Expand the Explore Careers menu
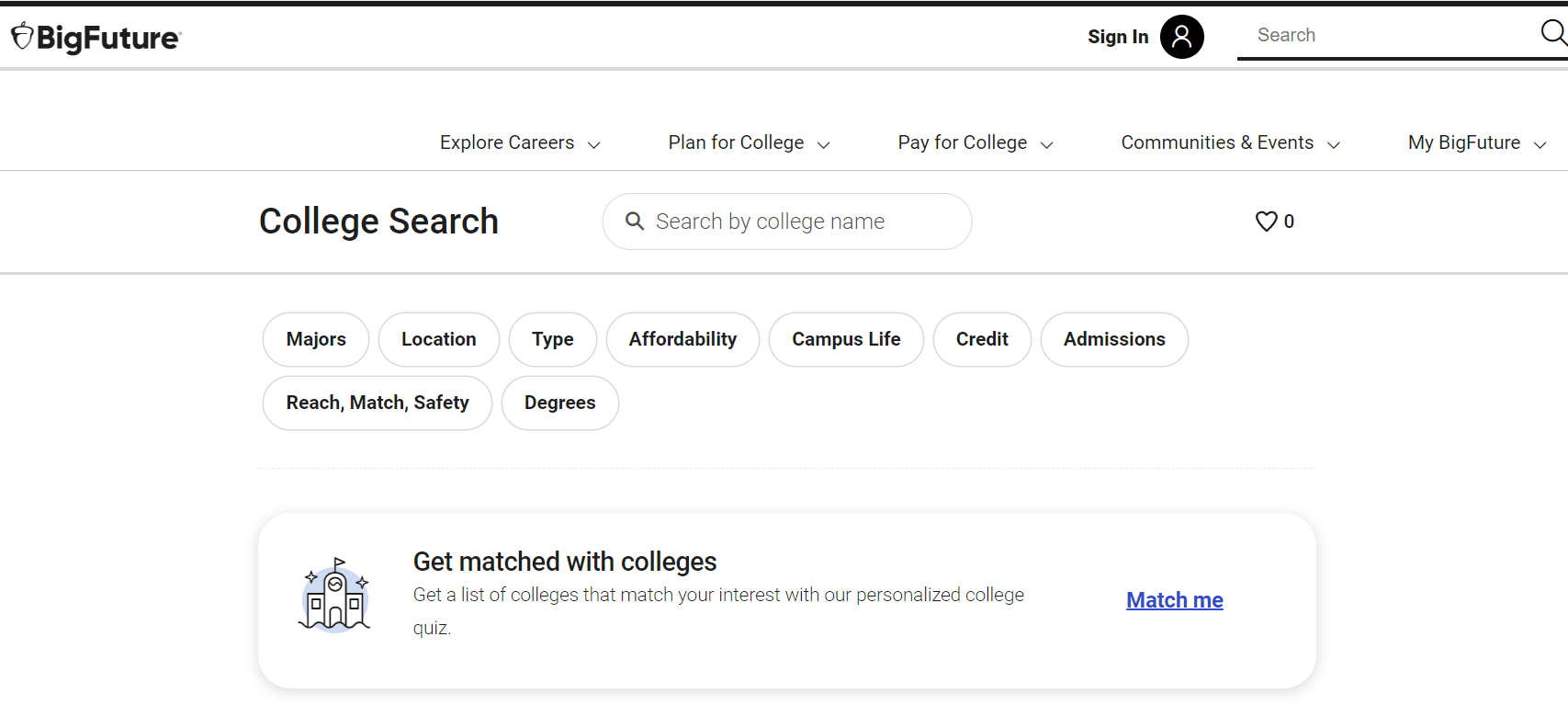 [x=520, y=142]
